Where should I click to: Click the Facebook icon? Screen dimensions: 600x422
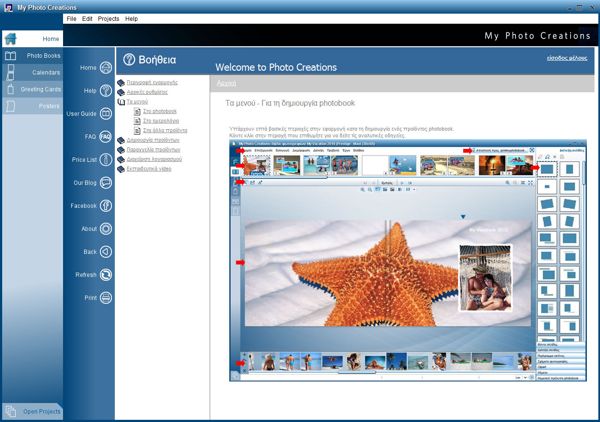pos(106,205)
